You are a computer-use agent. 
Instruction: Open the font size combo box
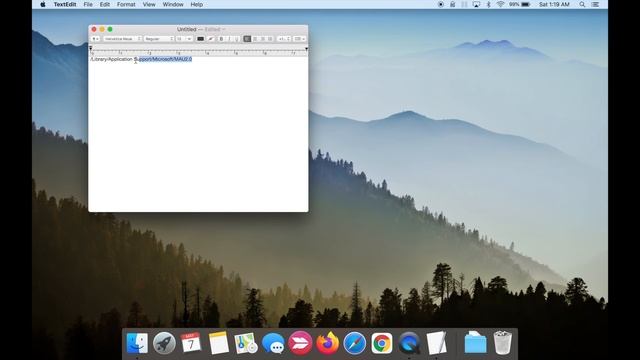pos(184,39)
